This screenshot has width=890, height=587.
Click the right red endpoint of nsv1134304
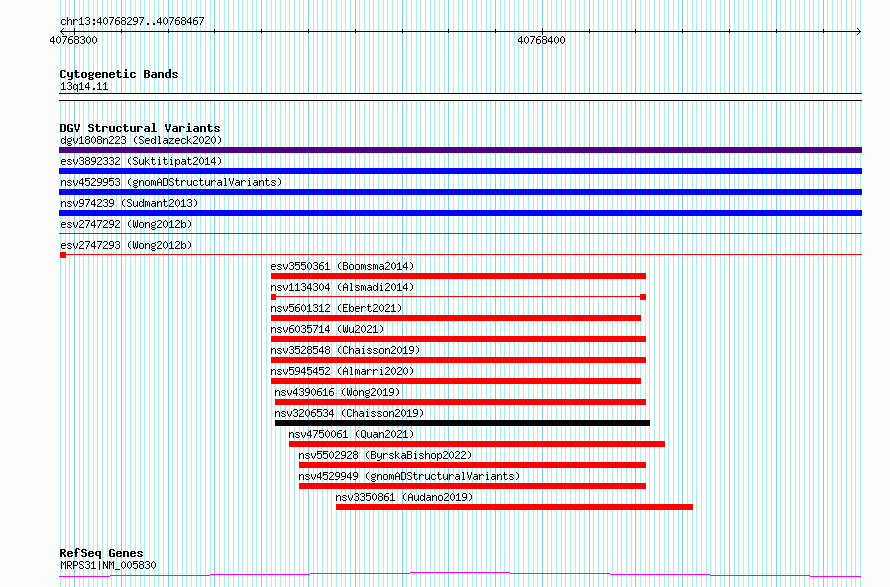point(643,297)
